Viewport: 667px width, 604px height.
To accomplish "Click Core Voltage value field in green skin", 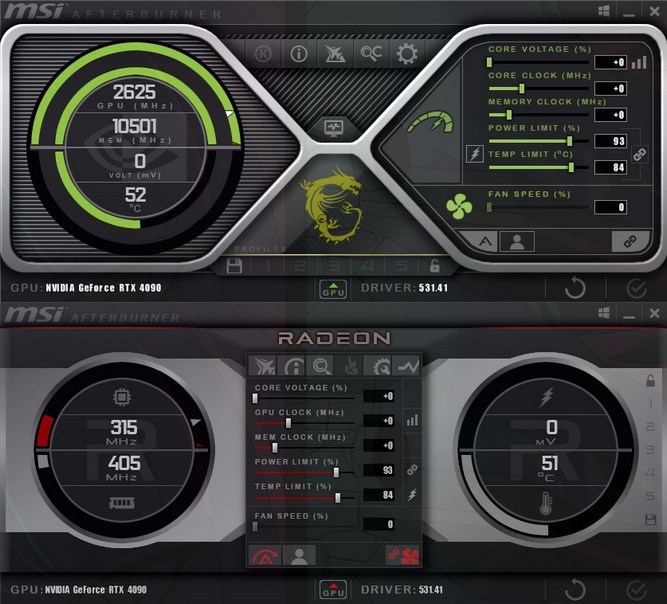I will 610,62.
